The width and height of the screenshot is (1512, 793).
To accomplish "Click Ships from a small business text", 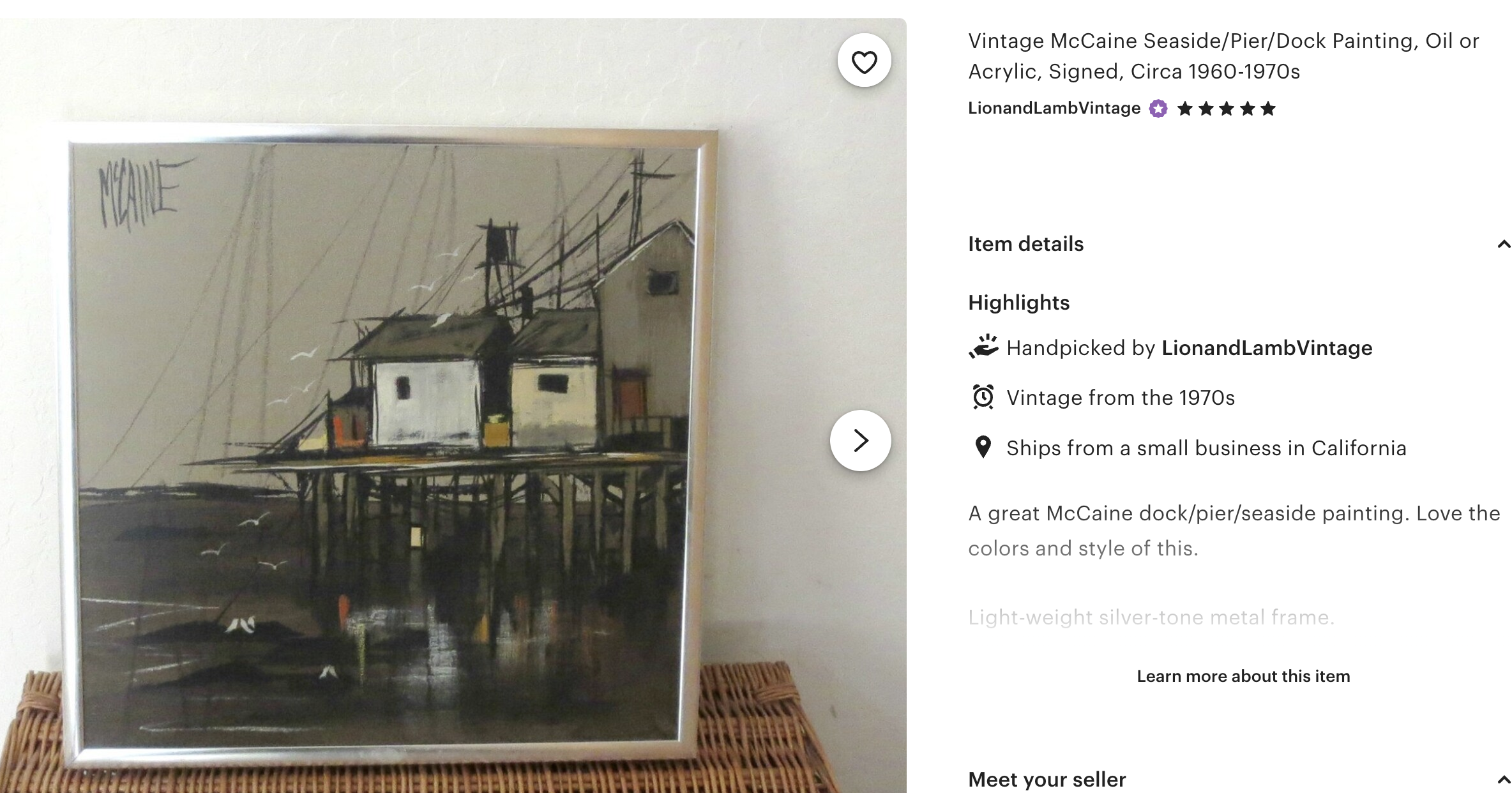I will click(x=1206, y=448).
